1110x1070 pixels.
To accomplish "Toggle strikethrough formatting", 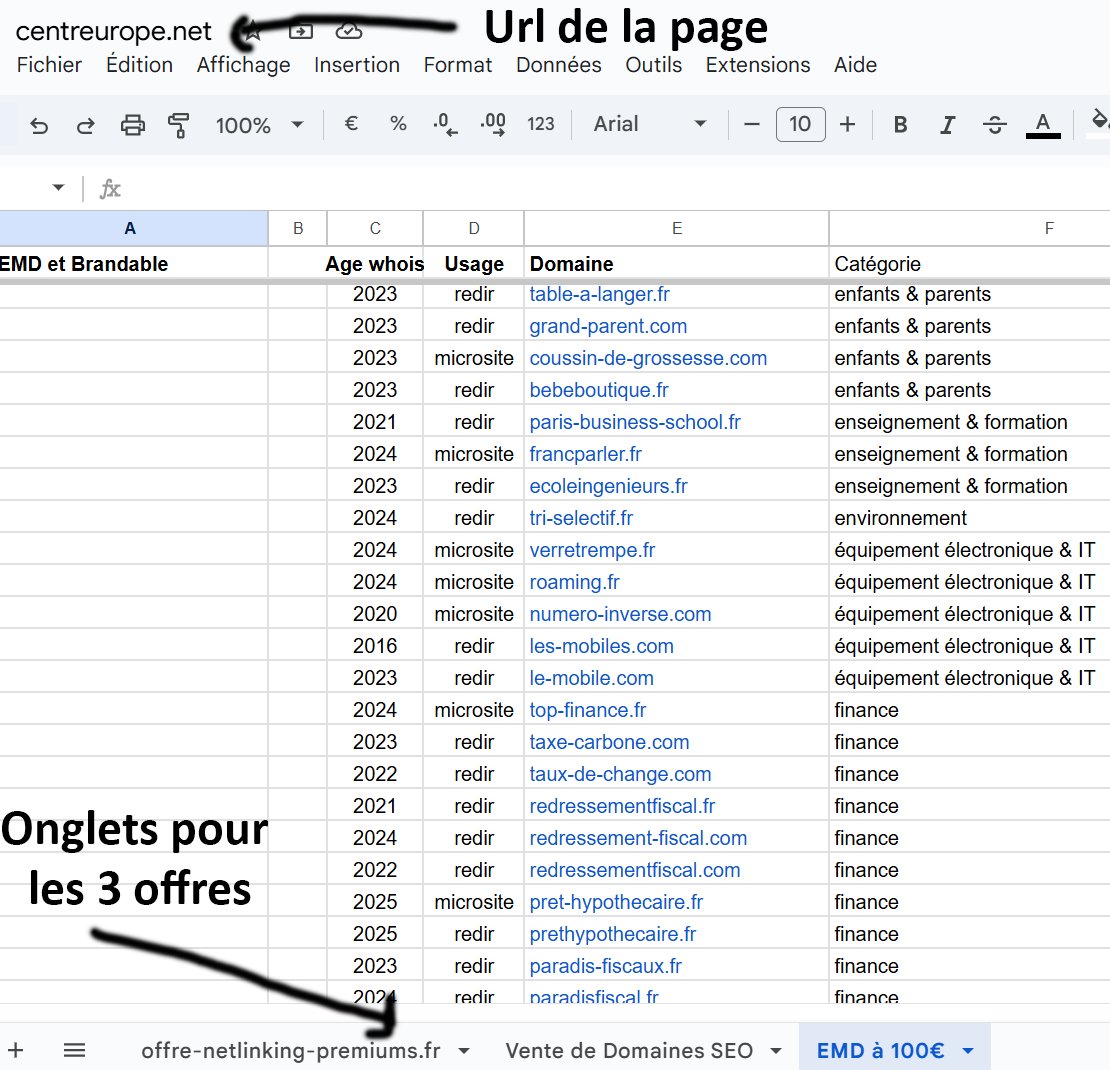I will tap(995, 125).
